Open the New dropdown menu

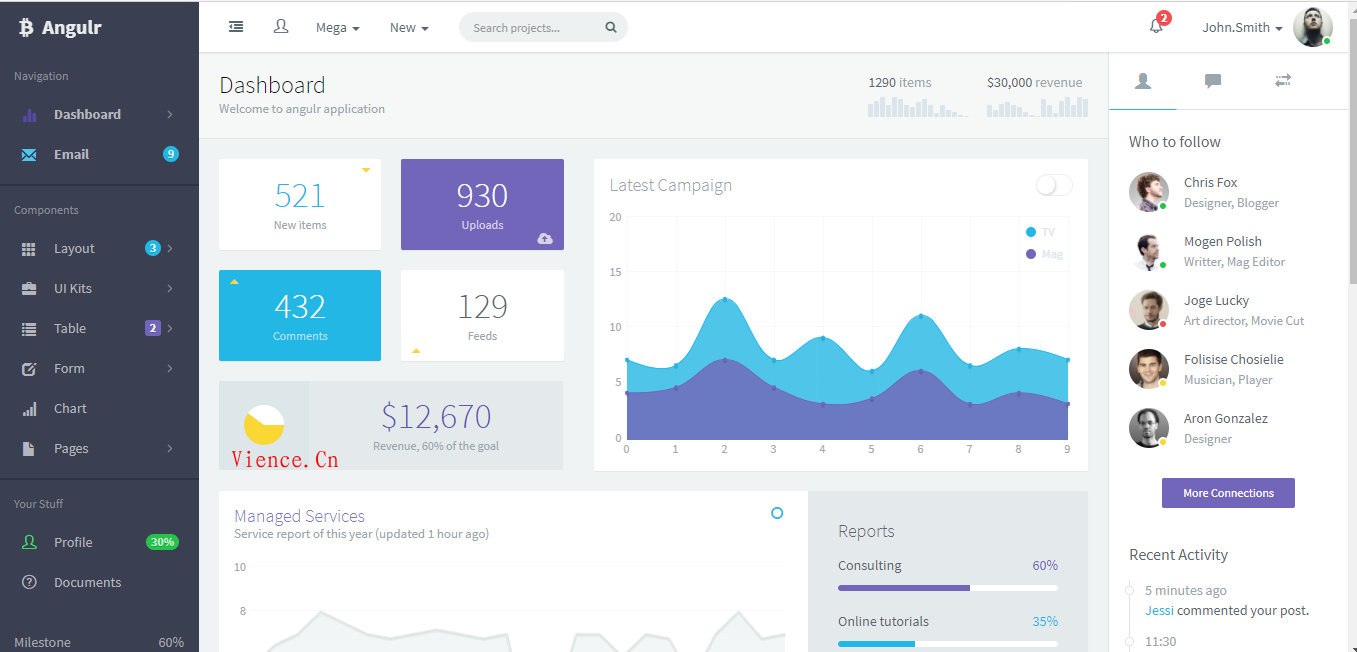click(409, 28)
